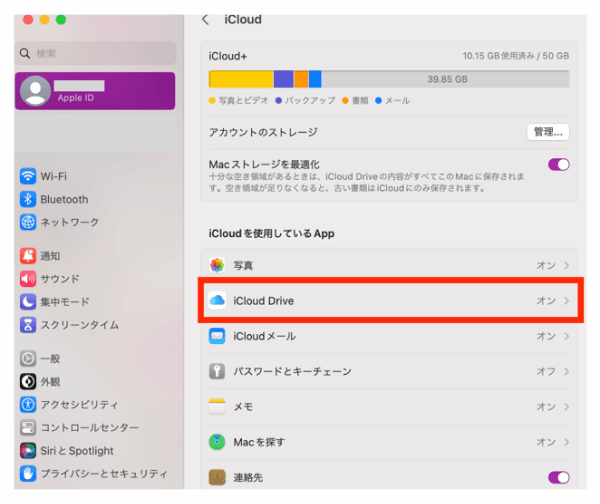Click the プライバシーとセキュリティ hand icon
The height and width of the screenshot is (504, 600).
coord(28,473)
